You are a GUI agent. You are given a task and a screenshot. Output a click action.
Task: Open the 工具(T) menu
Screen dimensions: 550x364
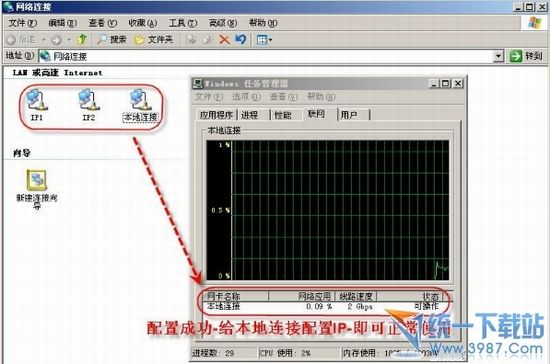click(x=182, y=23)
